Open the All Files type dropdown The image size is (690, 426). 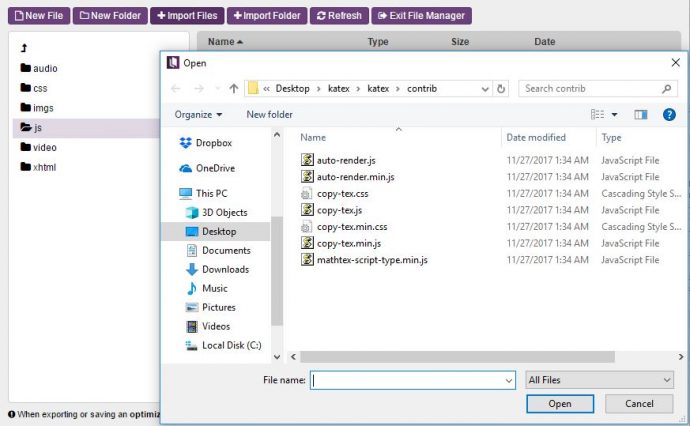(599, 380)
